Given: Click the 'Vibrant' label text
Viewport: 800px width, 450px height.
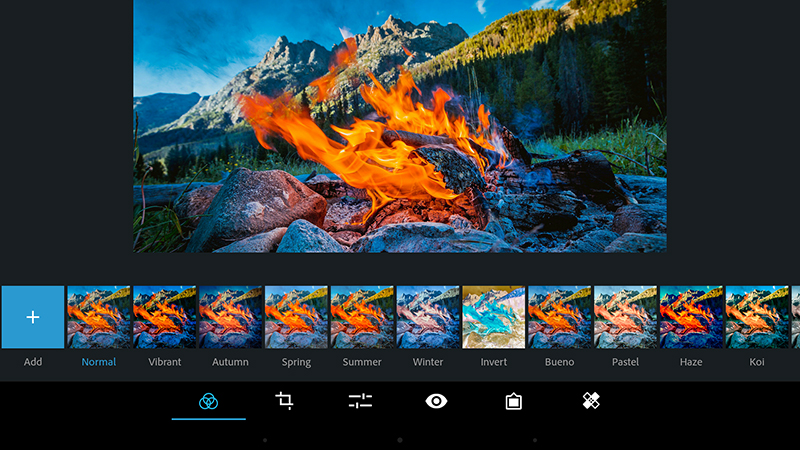Looking at the screenshot, I should (x=165, y=362).
